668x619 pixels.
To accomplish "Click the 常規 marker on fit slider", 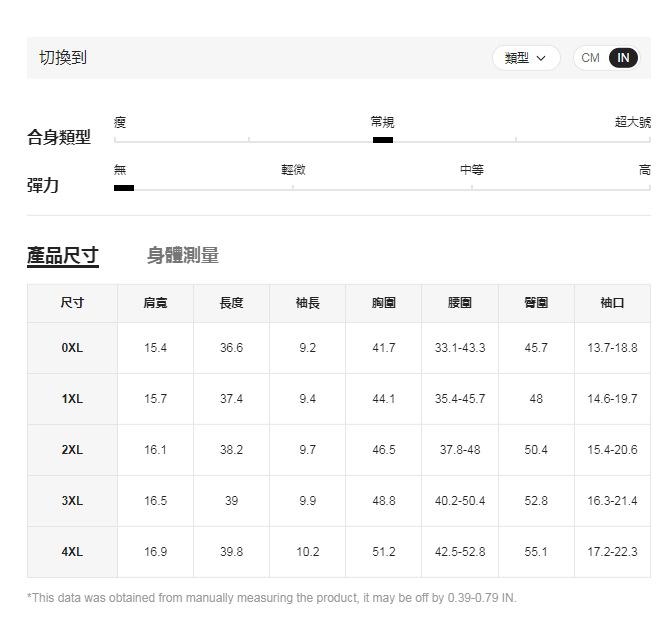I will 382,140.
